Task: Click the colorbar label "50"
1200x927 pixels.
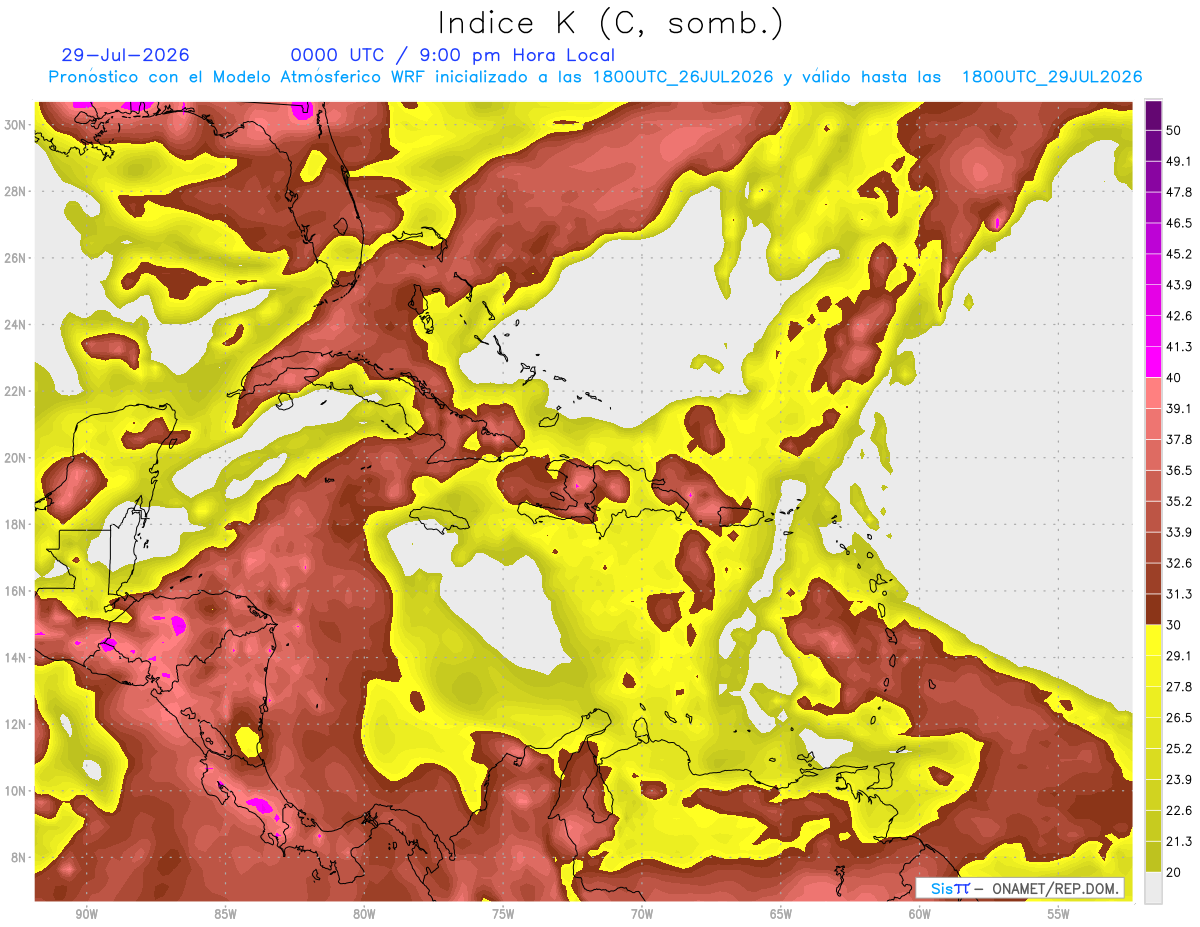Action: click(1173, 130)
